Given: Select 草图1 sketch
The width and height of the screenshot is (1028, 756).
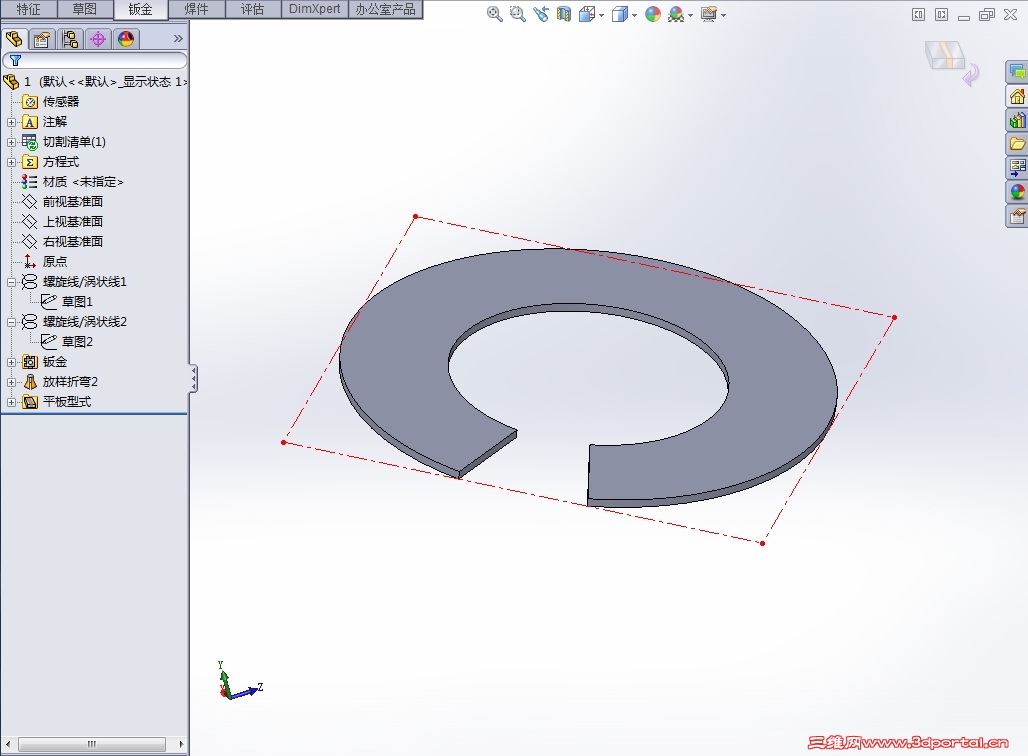Looking at the screenshot, I should (x=77, y=302).
